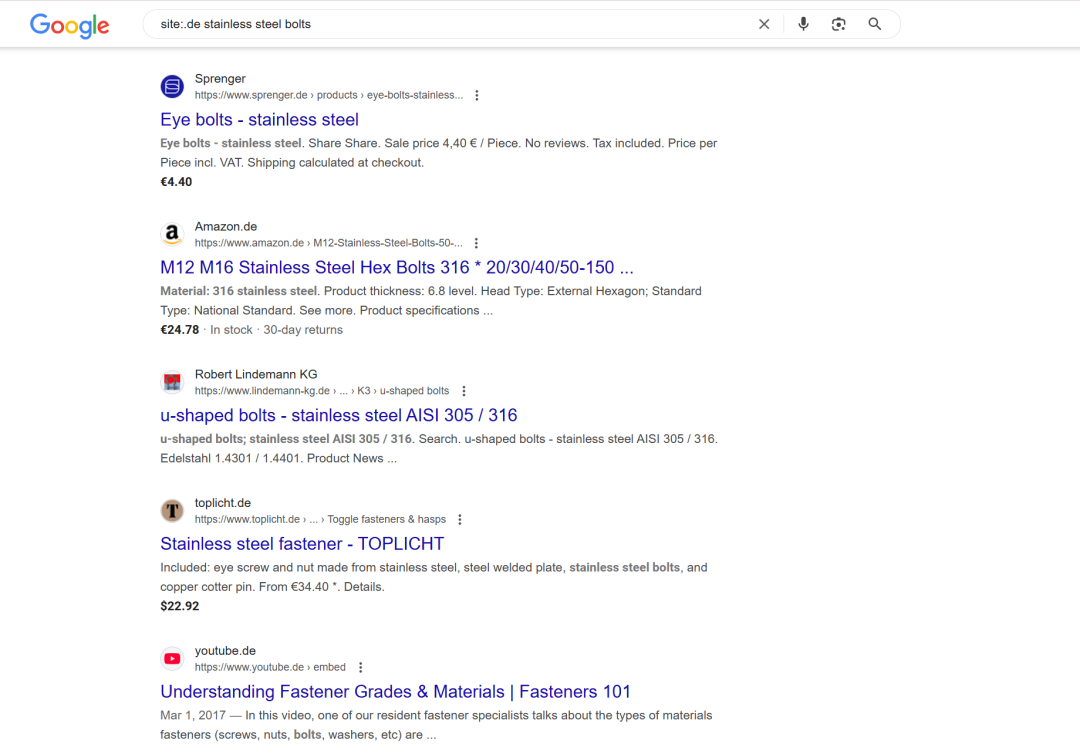Click the $22.92 price text
This screenshot has width=1080, height=754.
[180, 606]
